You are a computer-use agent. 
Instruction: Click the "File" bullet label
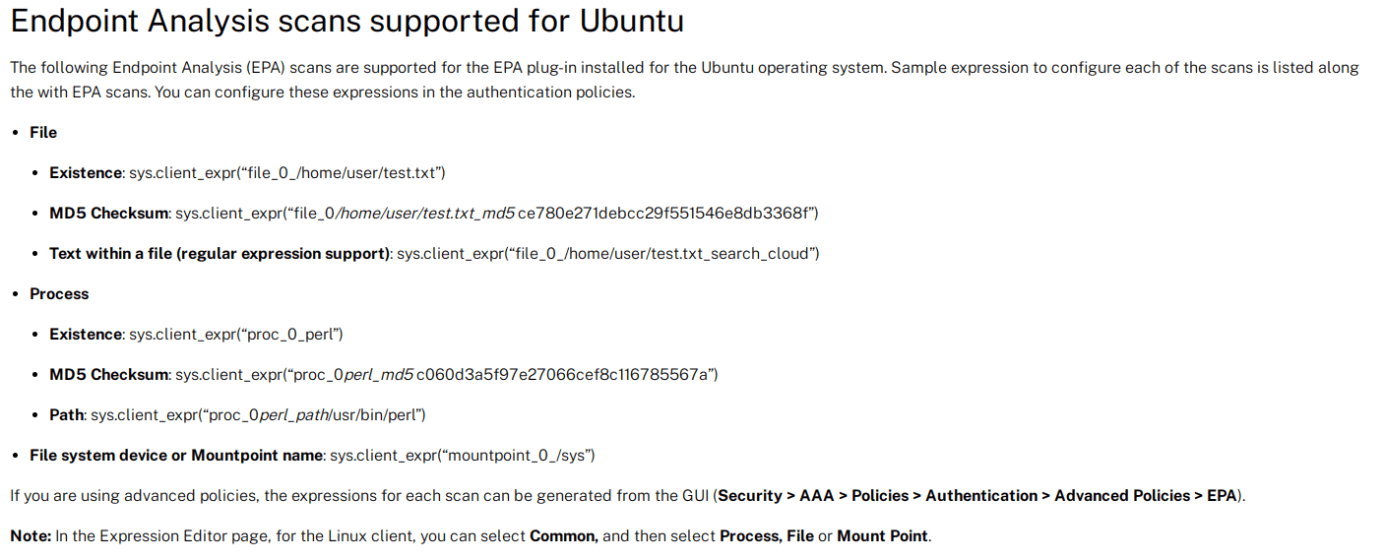[43, 132]
